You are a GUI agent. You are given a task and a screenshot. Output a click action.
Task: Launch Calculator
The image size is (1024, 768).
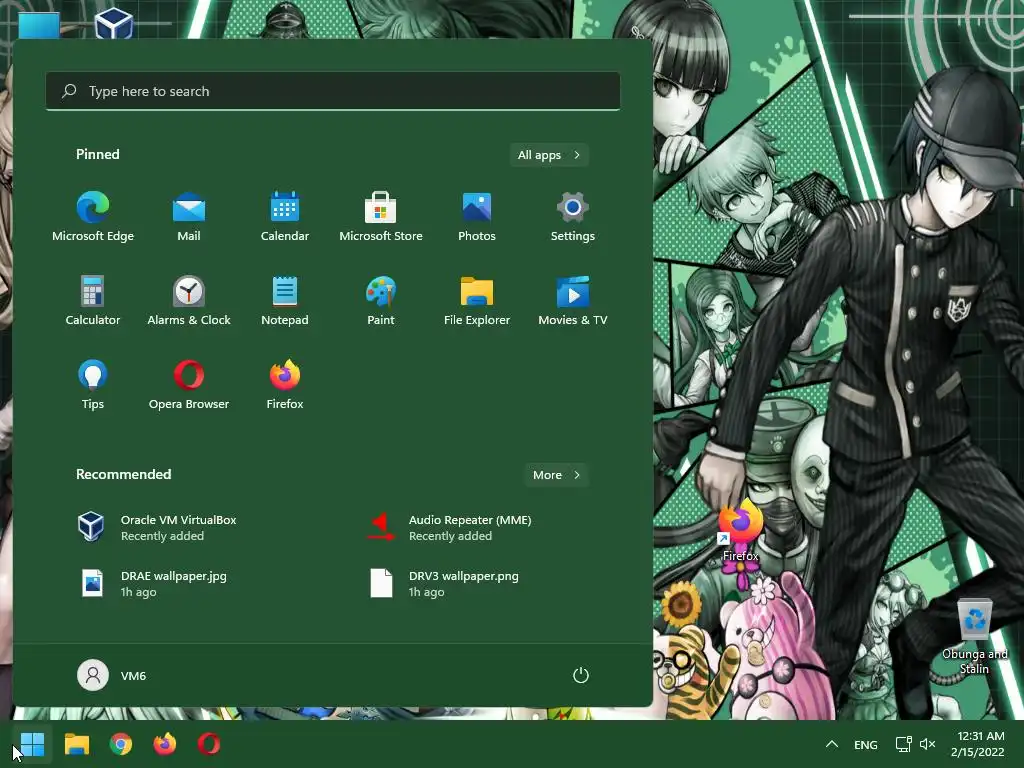point(93,300)
